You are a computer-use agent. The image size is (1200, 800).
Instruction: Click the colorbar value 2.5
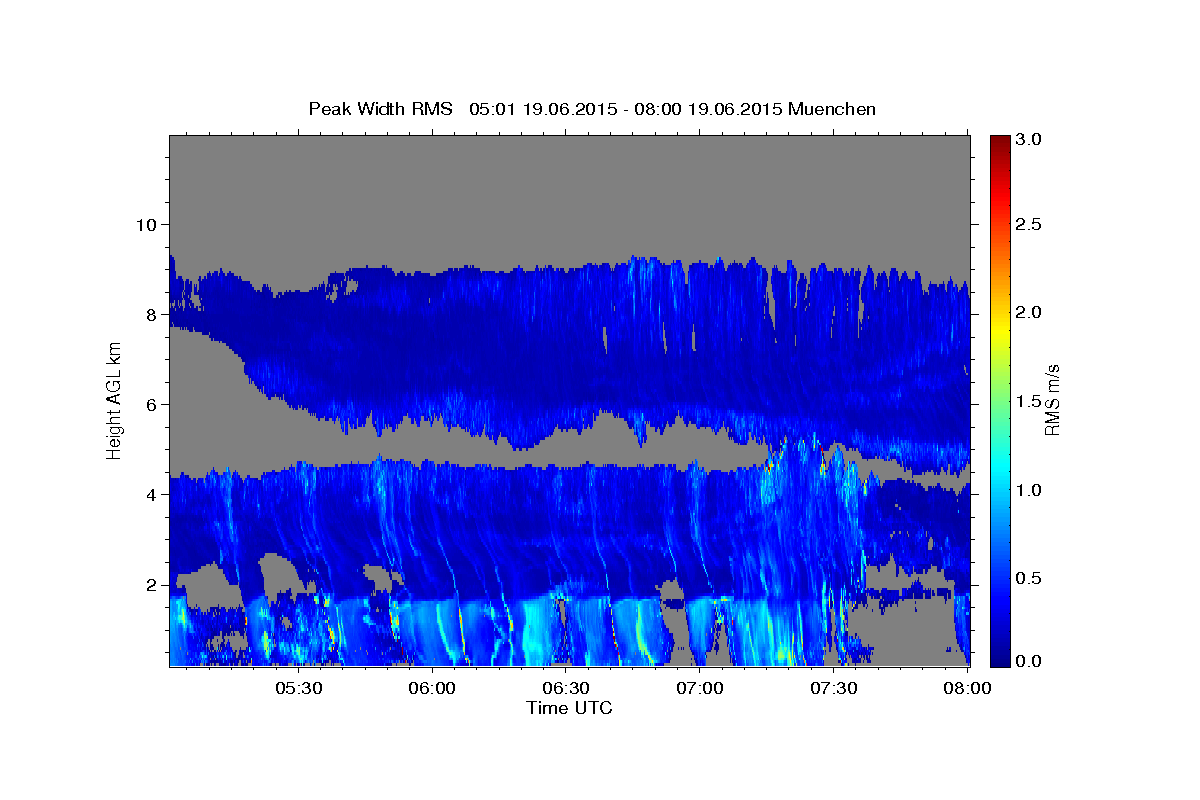pos(1028,224)
